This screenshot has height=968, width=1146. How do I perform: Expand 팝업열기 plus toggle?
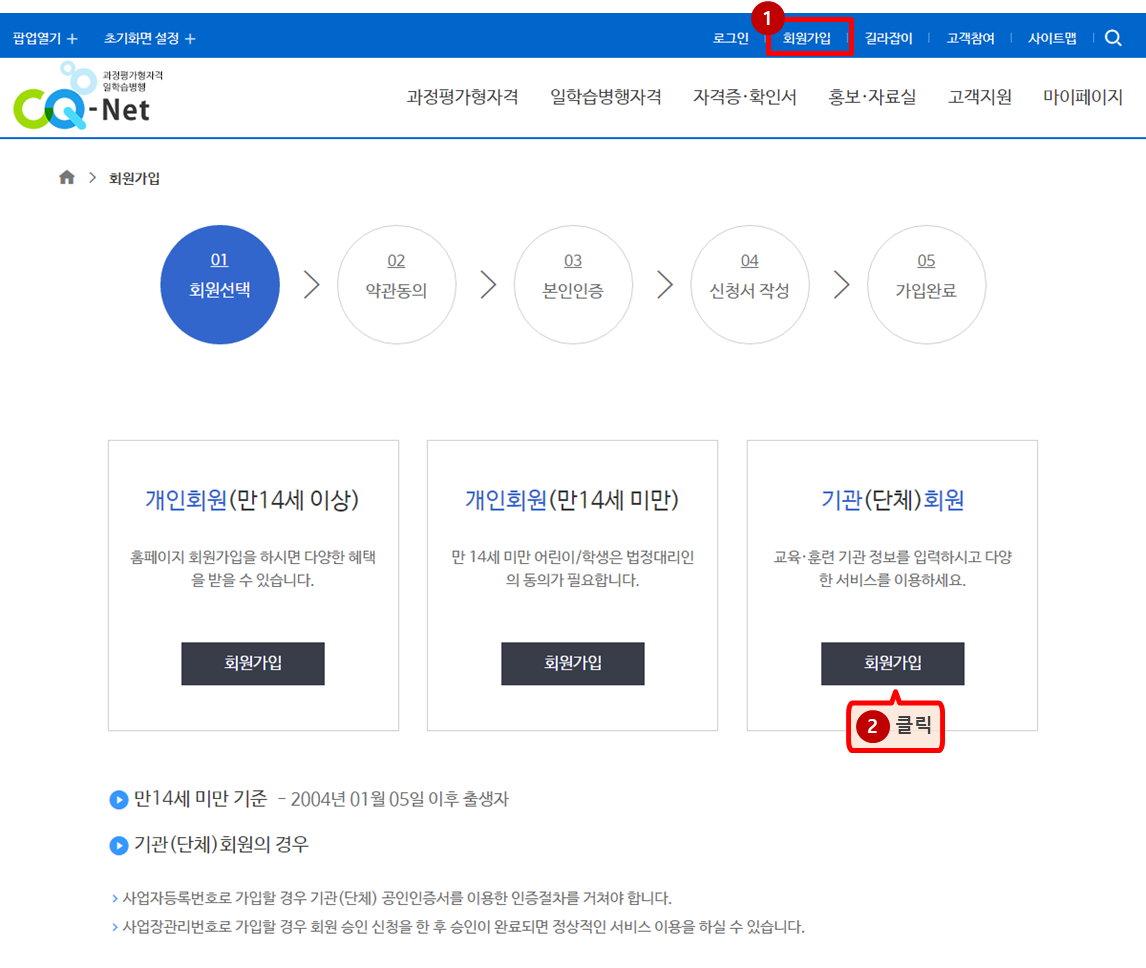point(45,38)
